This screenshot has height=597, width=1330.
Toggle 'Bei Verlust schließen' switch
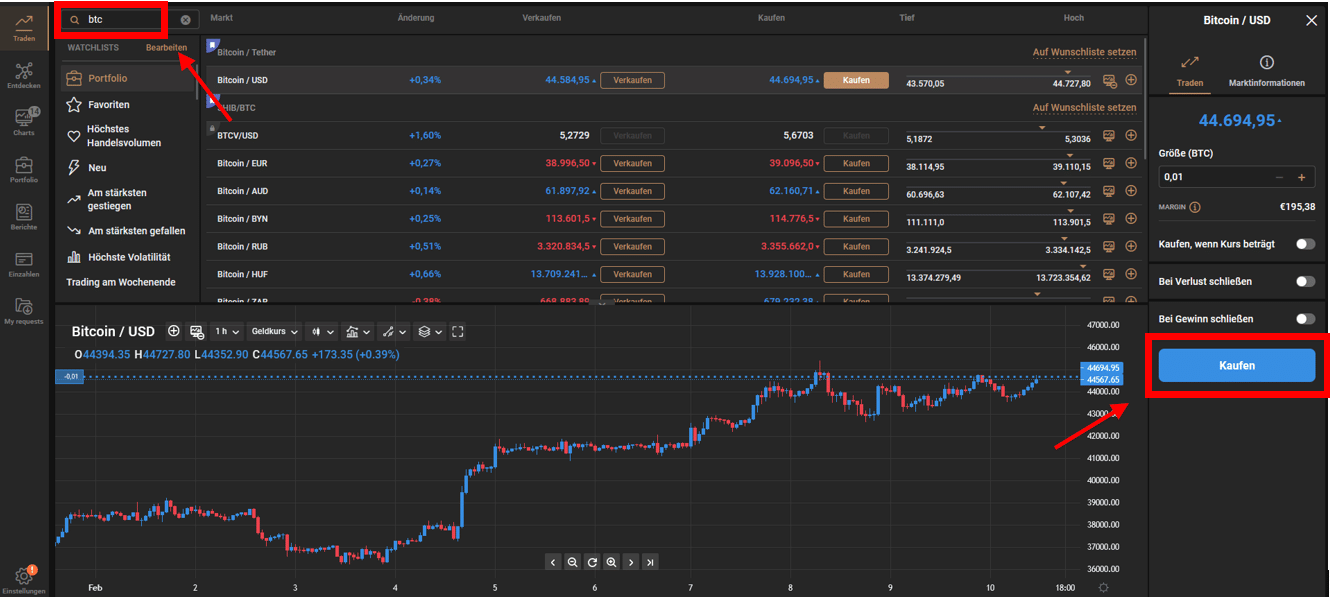[1305, 282]
